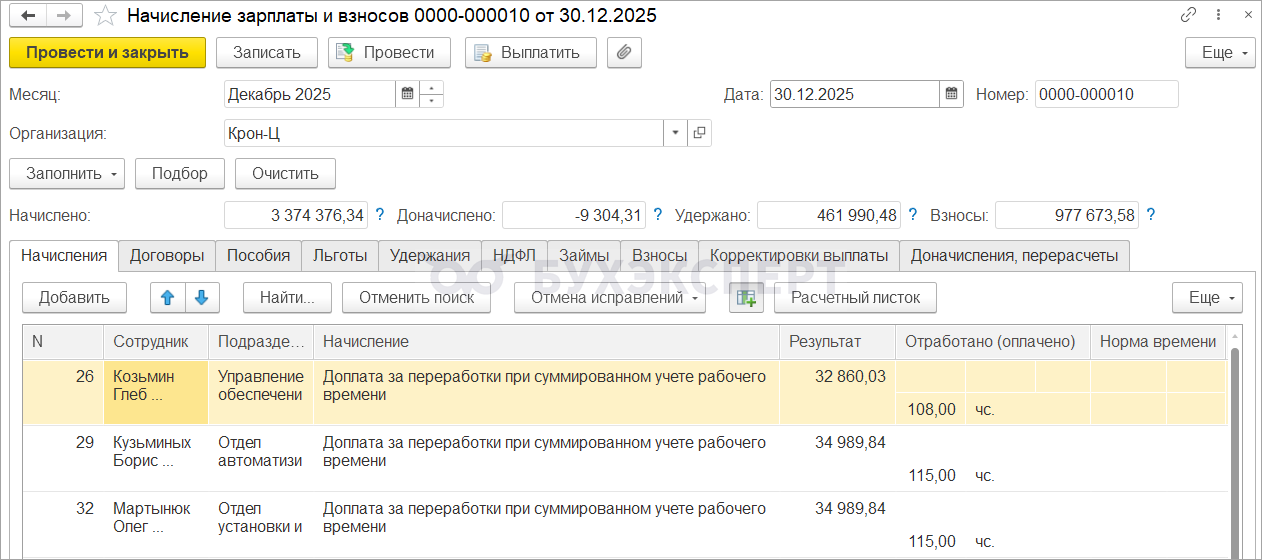Image resolution: width=1262 pixels, height=560 pixels.
Task: Click the paperclip attachments icon
Action: click(624, 53)
